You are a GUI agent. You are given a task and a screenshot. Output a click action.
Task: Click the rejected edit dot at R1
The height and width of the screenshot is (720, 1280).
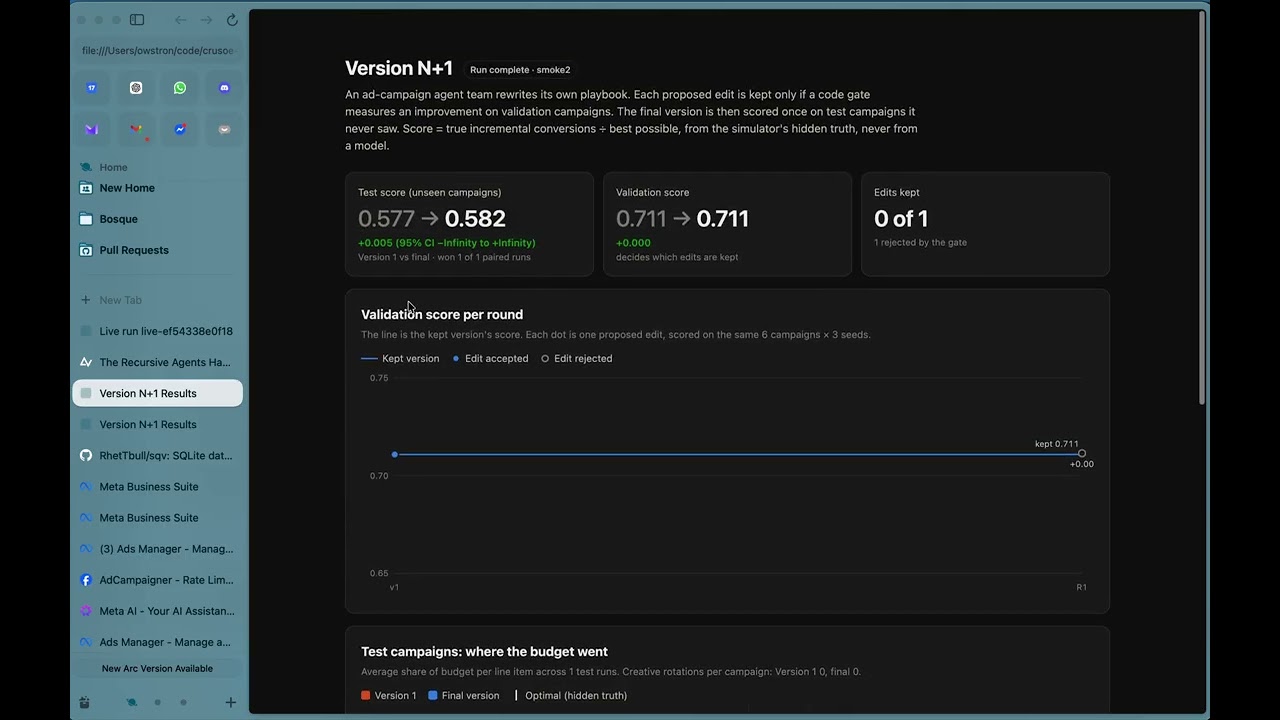(1081, 454)
